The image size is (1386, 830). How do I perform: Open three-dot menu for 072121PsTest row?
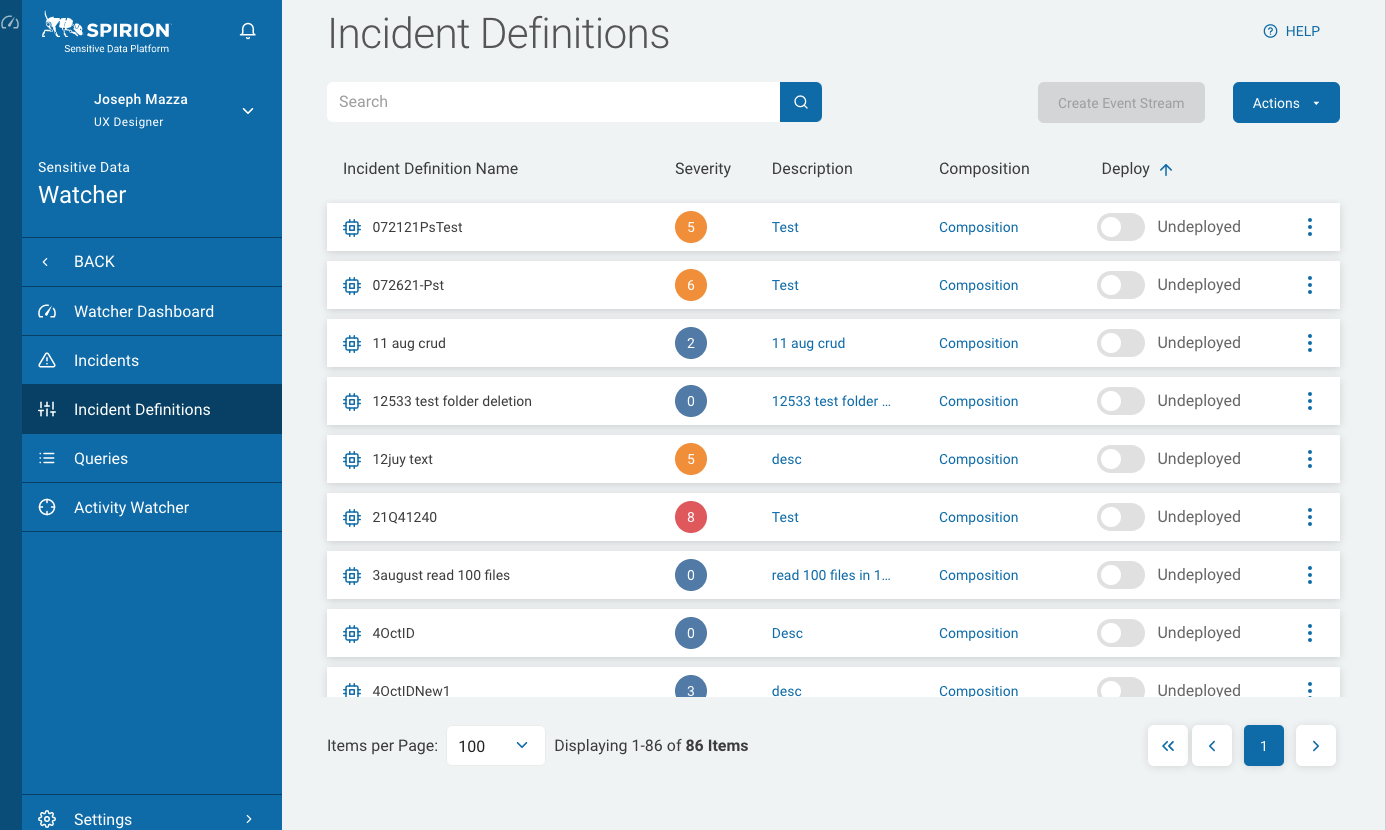[1309, 227]
